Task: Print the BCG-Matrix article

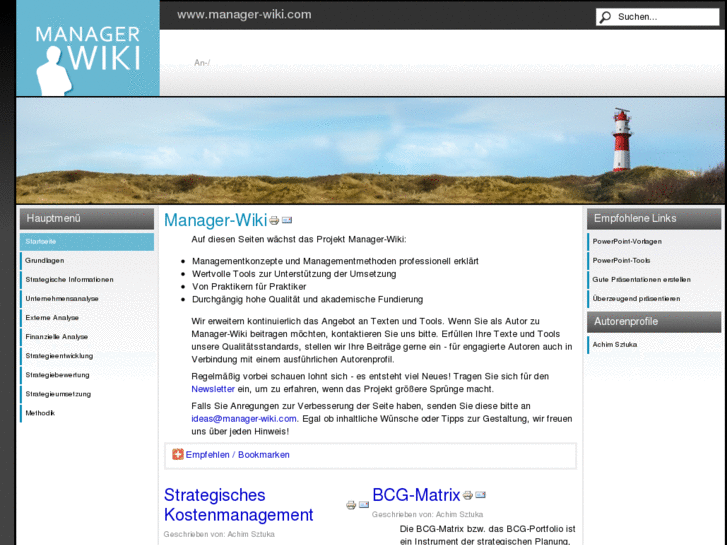Action: pos(467,495)
